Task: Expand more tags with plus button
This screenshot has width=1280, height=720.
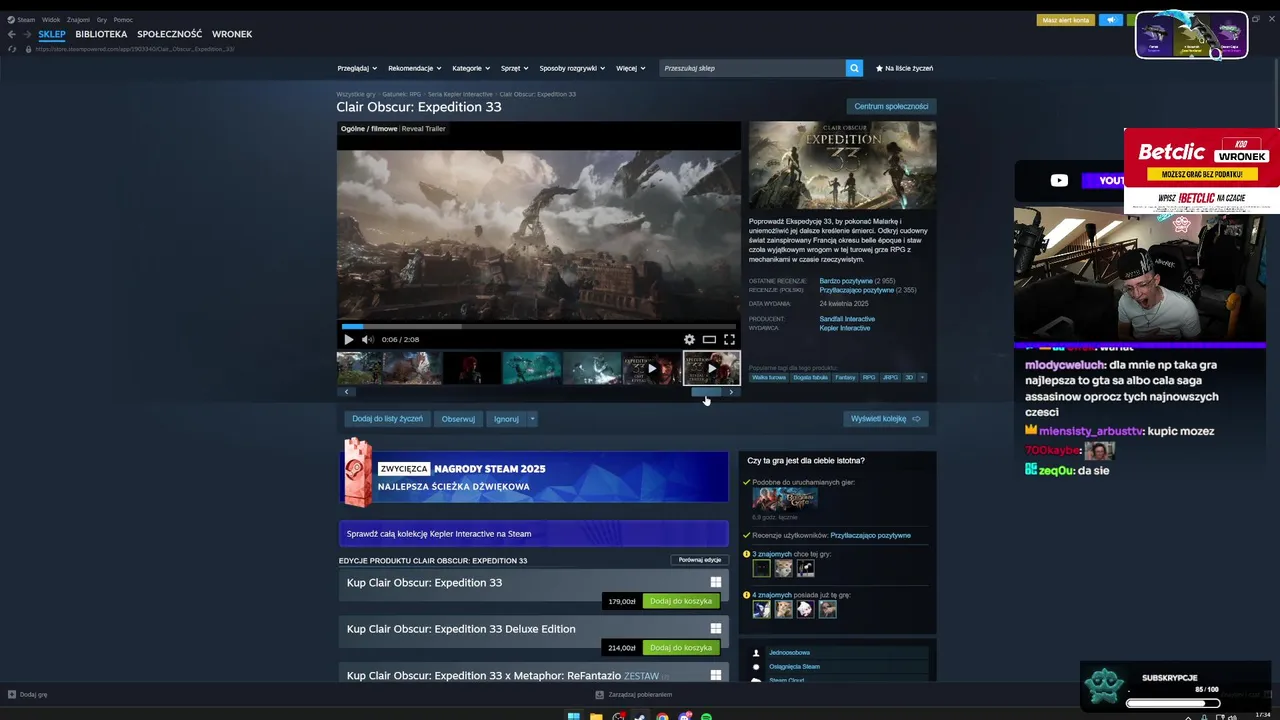Action: pos(922,378)
